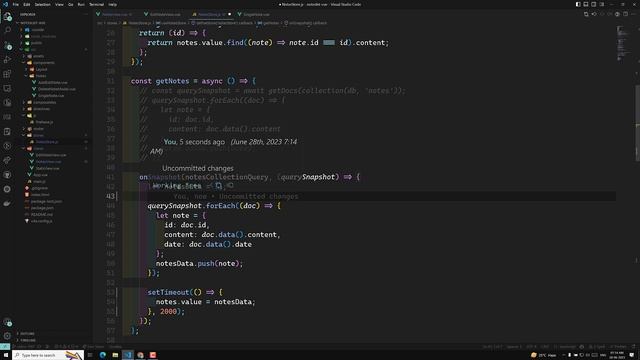
Task: Open File Explorer from taskbar
Action: (x=115, y=355)
